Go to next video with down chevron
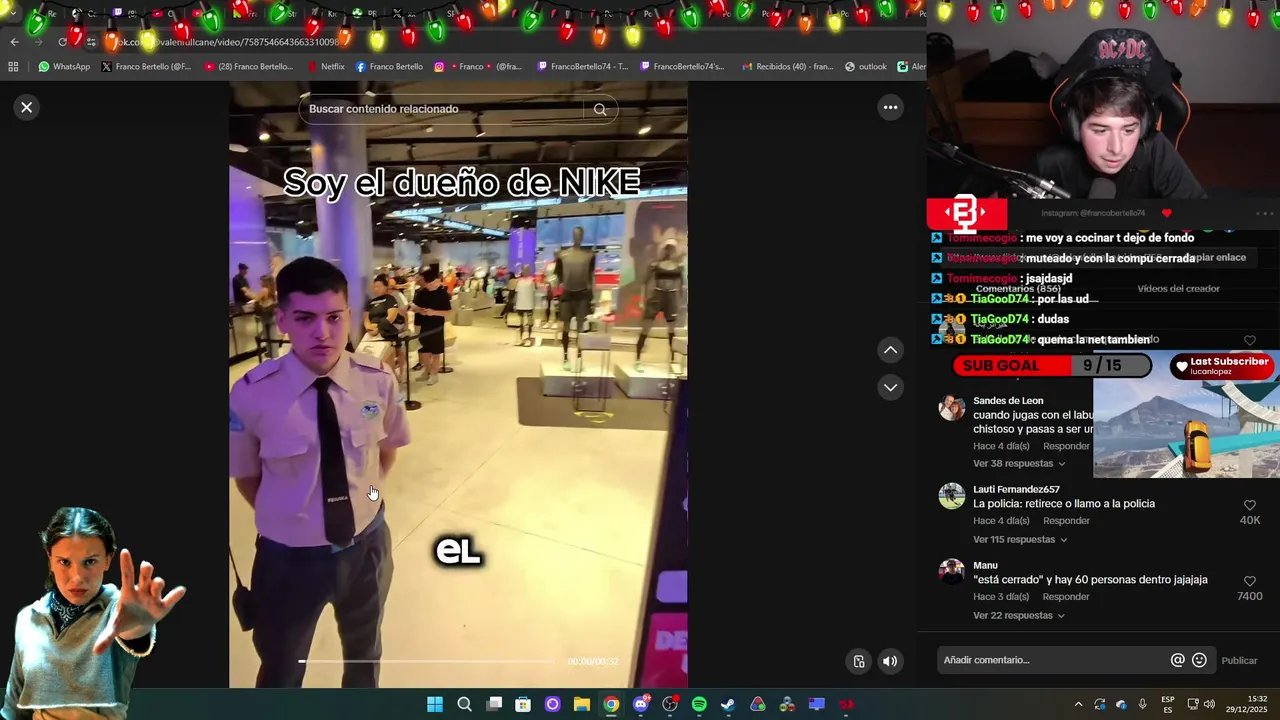This screenshot has width=1280, height=720. (x=890, y=387)
